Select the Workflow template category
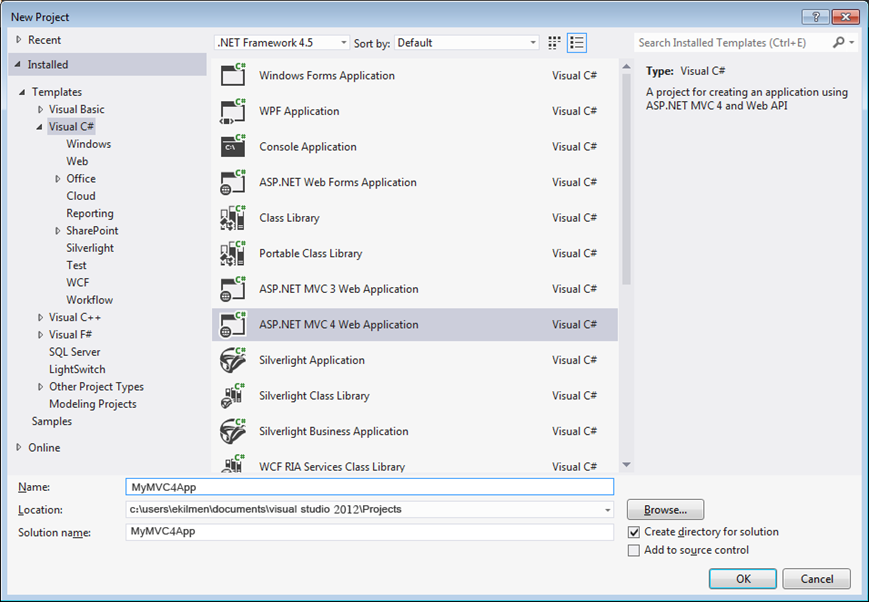Viewport: 869px width, 602px height. [x=90, y=300]
